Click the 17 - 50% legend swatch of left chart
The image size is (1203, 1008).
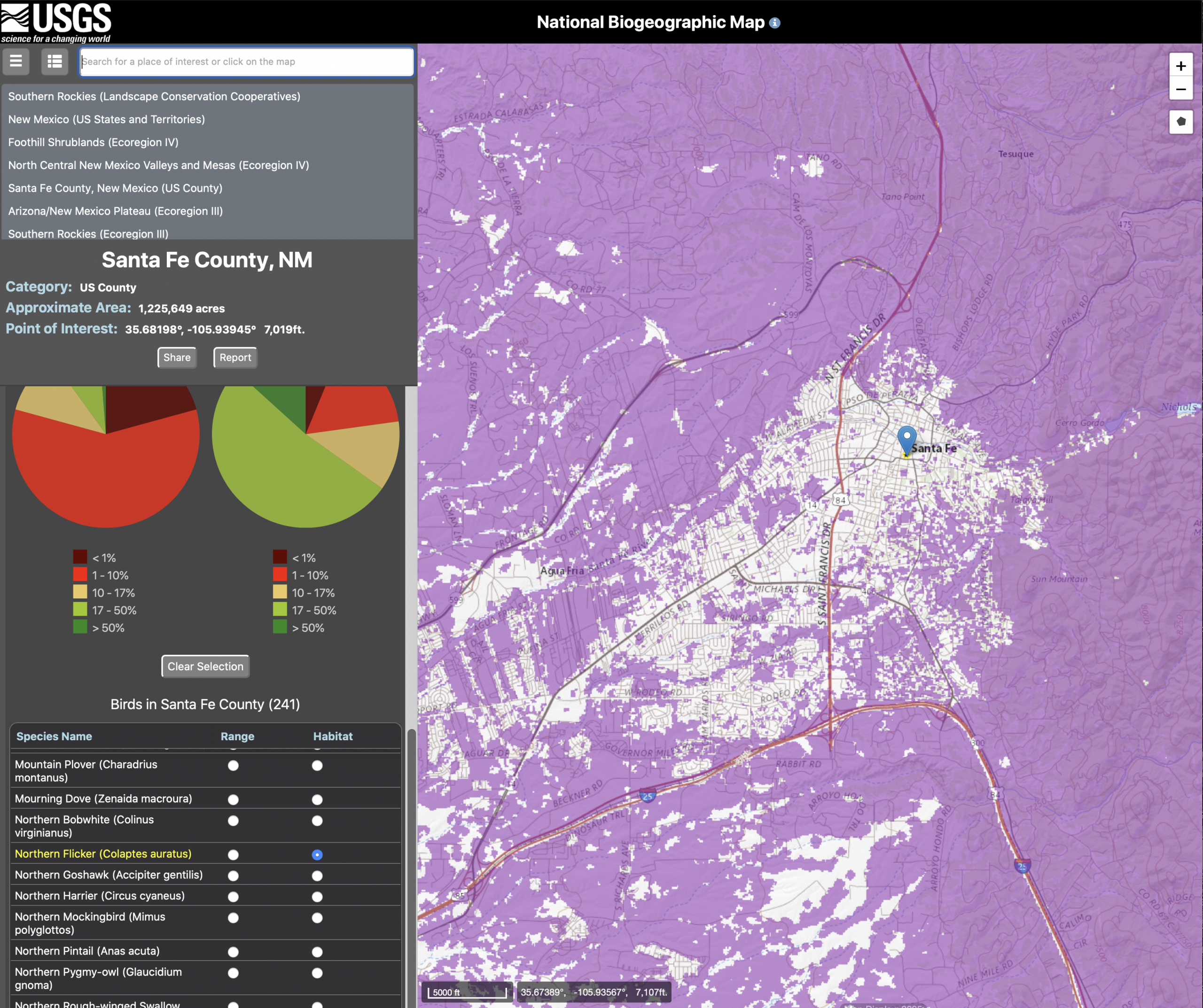[80, 610]
